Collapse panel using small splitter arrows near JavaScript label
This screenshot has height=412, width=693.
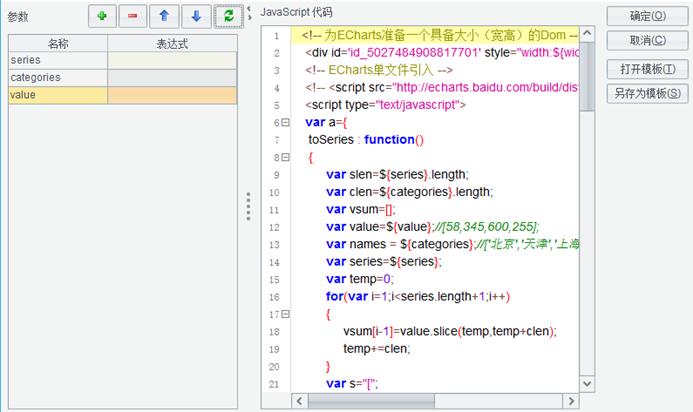tap(249, 13)
